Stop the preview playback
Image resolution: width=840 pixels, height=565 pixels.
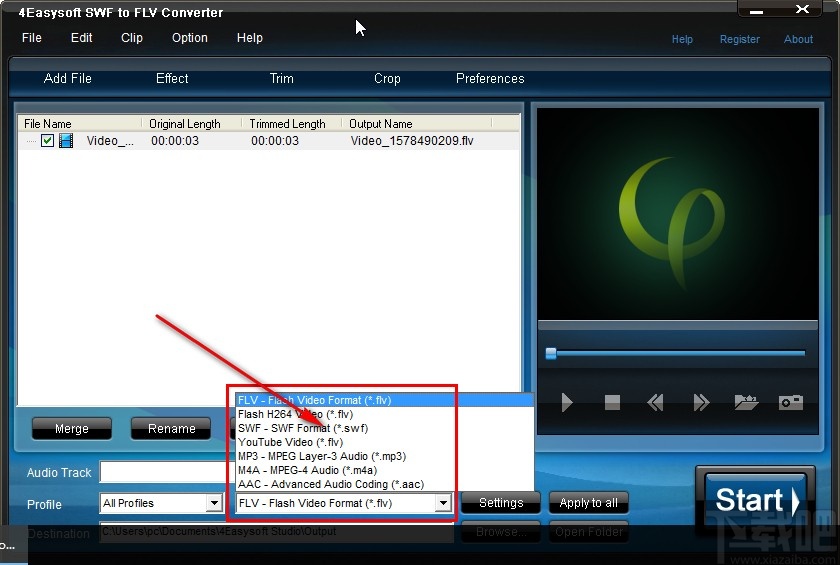coord(612,402)
